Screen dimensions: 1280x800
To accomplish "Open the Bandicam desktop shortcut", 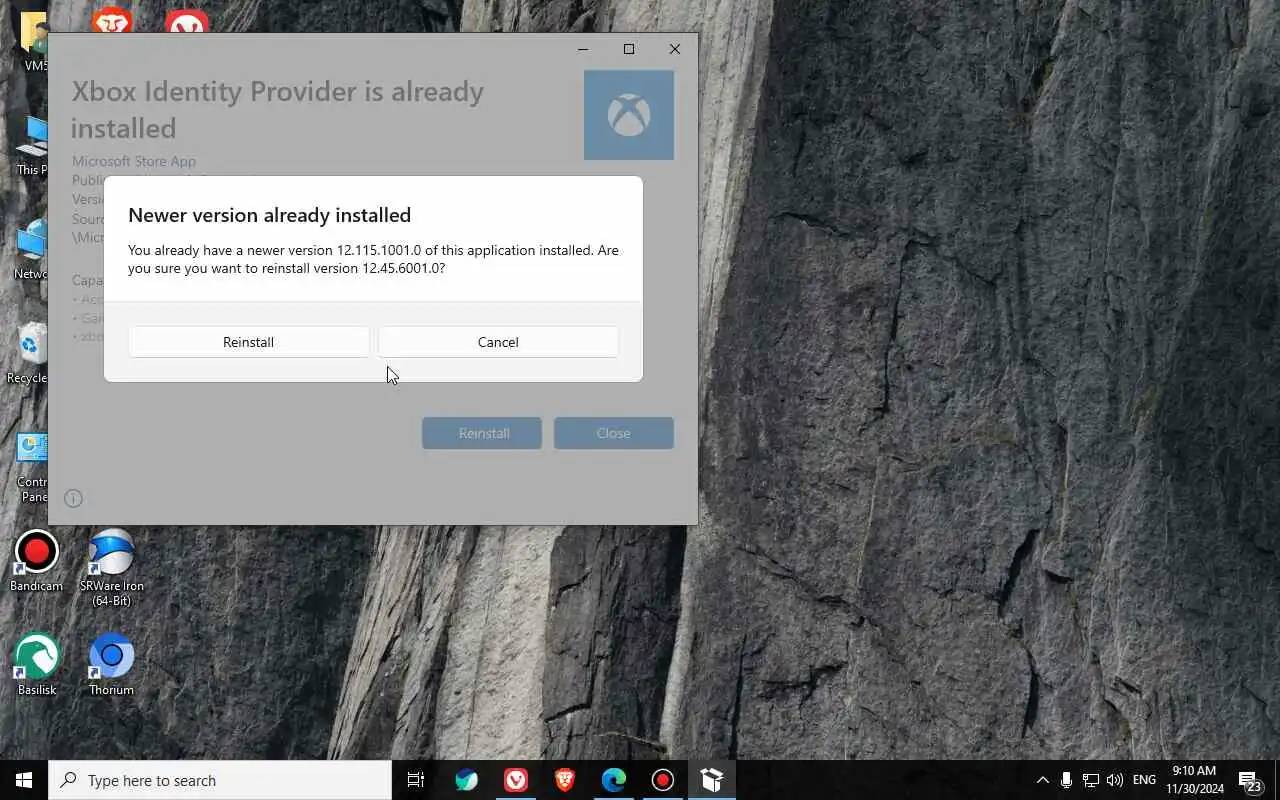I will [36, 561].
